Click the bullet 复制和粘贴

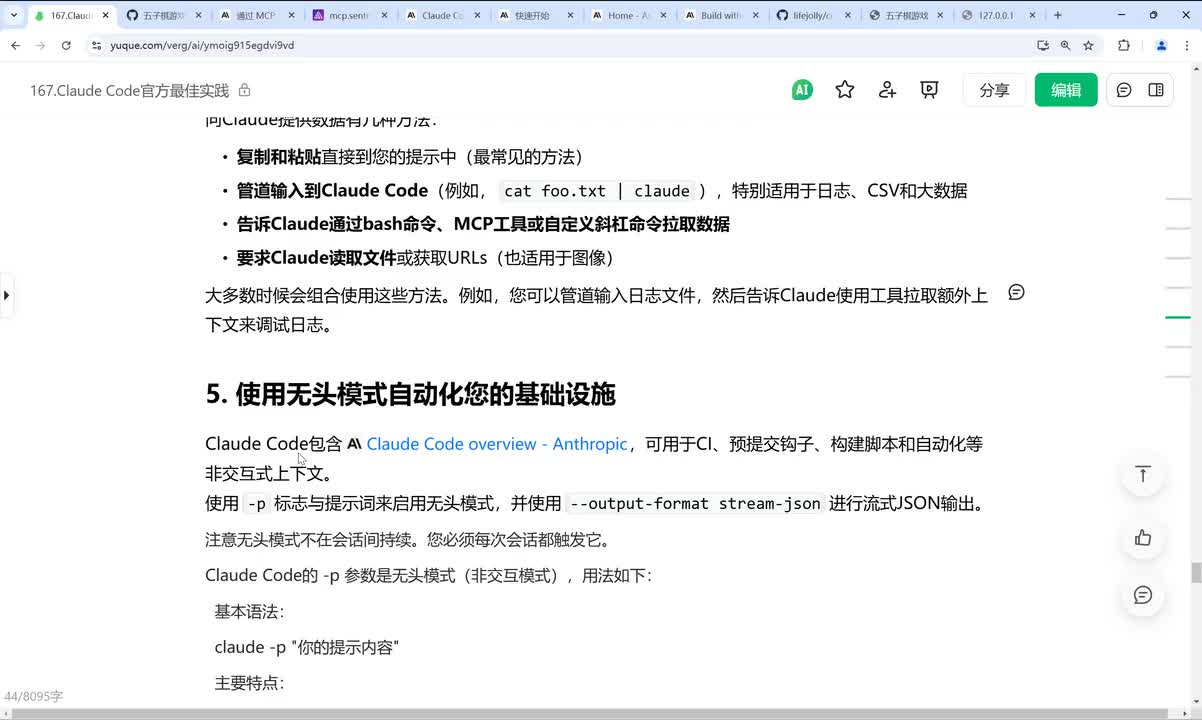click(278, 157)
